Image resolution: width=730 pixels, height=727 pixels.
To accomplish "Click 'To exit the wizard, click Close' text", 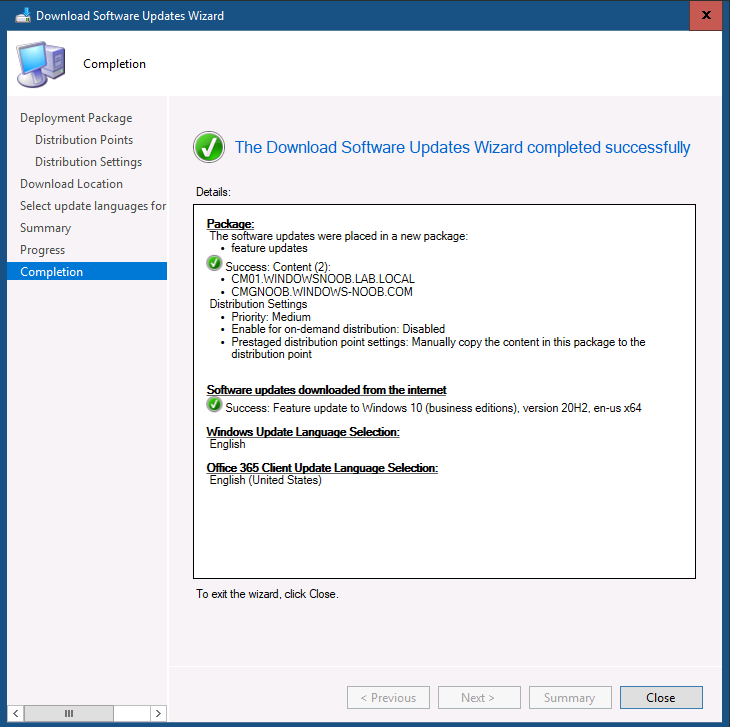I will pos(267,594).
